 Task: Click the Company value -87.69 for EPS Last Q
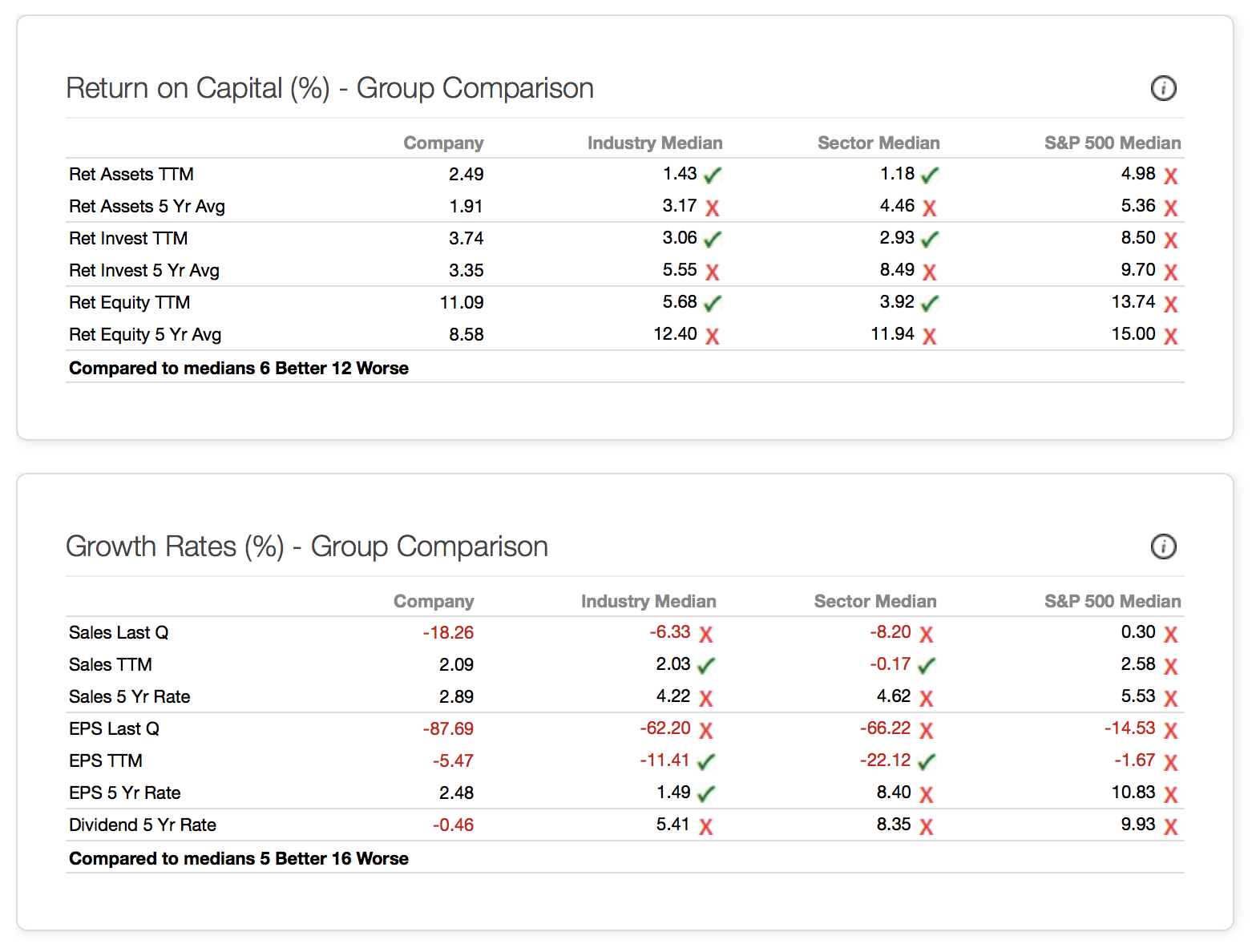pos(448,728)
